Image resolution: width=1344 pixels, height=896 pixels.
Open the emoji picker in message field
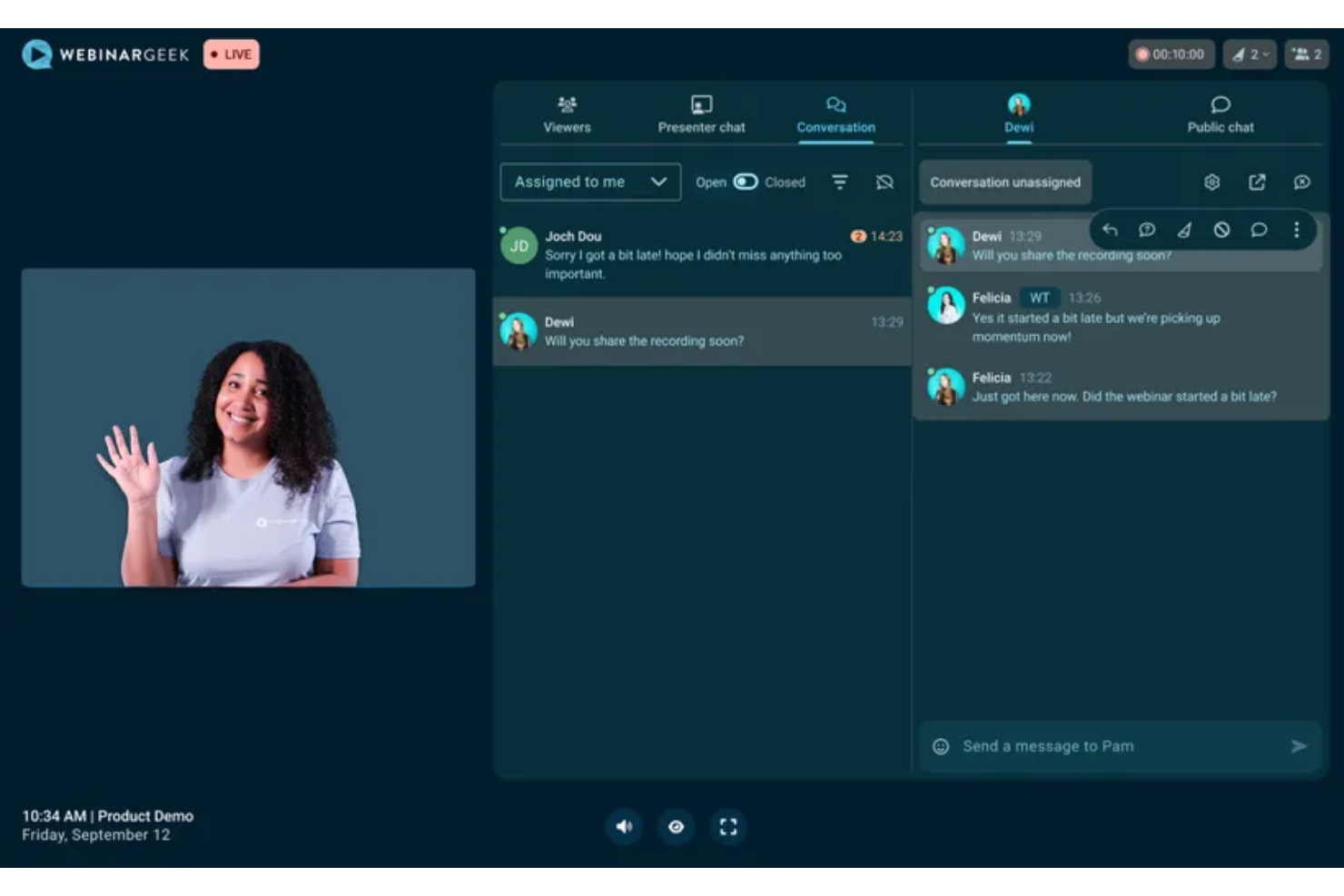pyautogui.click(x=942, y=745)
